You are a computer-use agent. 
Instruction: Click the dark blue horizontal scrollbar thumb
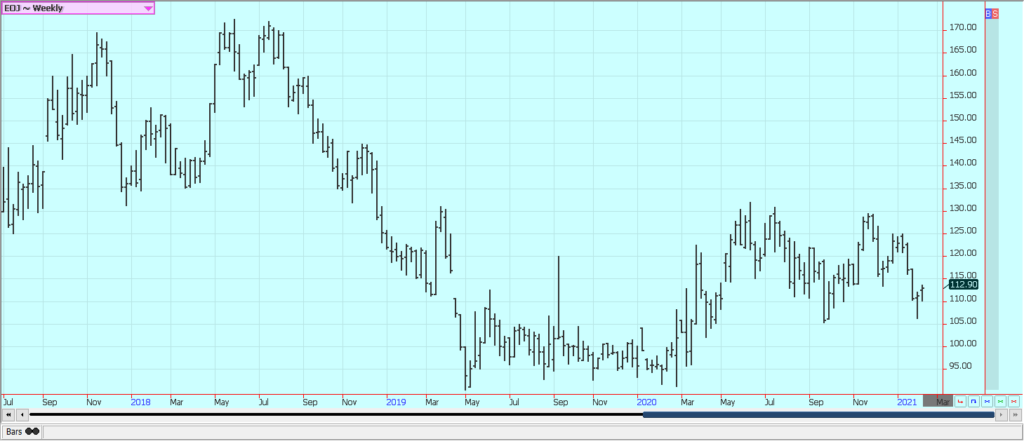click(818, 415)
